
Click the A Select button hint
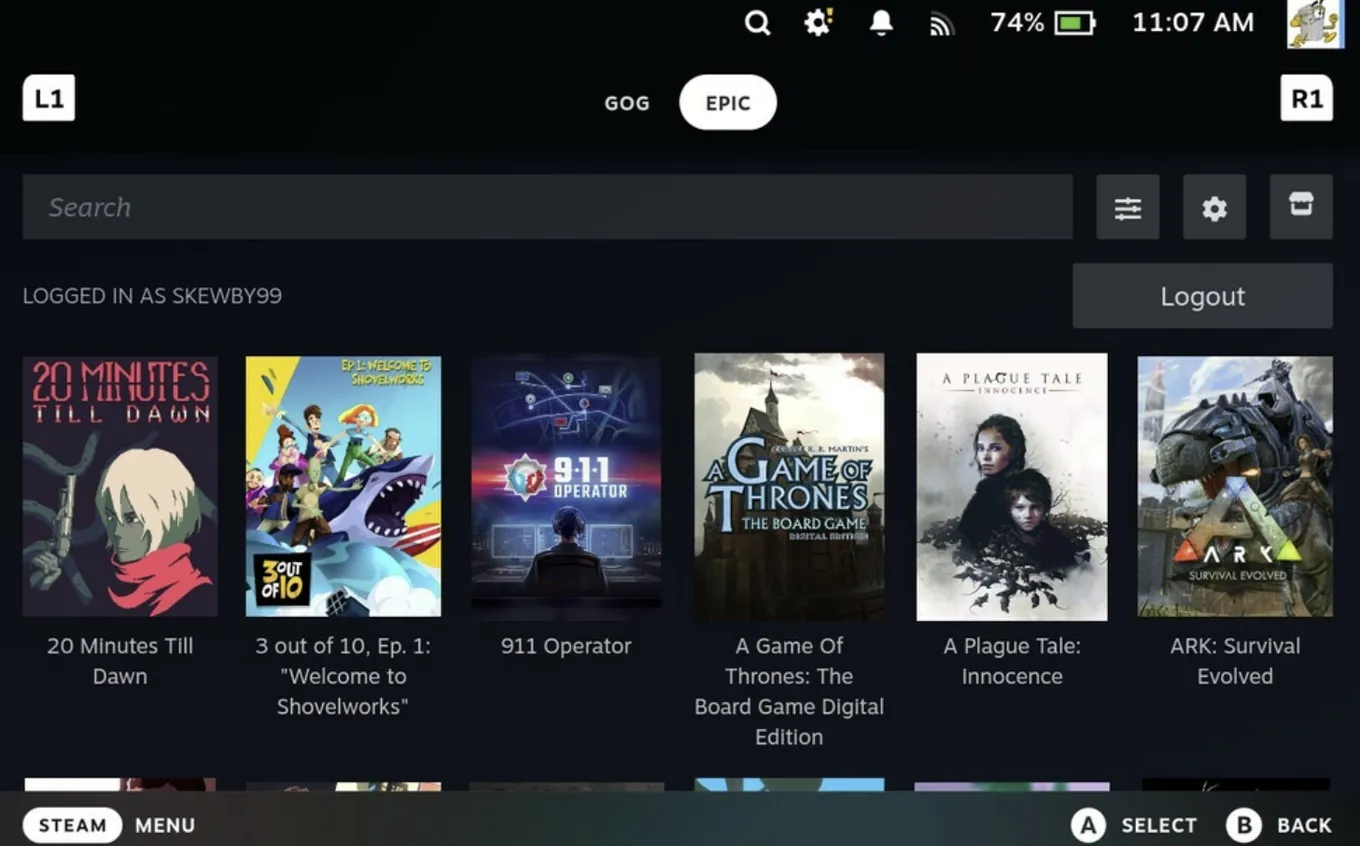pos(1134,825)
